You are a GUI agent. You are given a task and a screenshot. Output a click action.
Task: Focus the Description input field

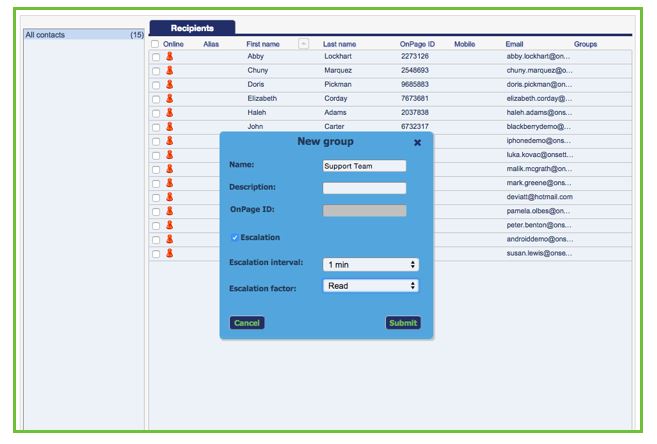tap(364, 188)
